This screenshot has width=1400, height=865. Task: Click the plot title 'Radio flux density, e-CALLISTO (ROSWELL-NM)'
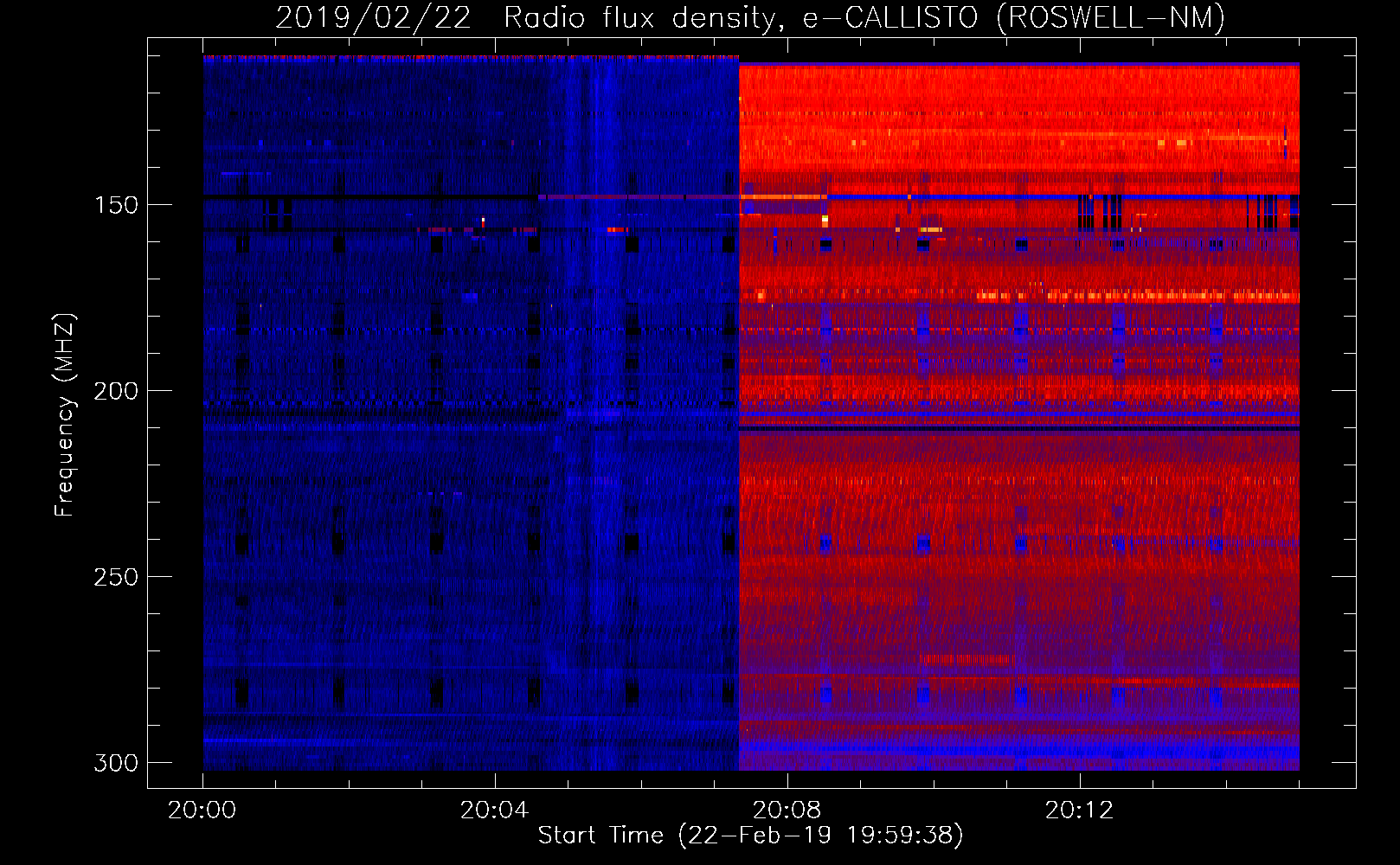point(864,17)
